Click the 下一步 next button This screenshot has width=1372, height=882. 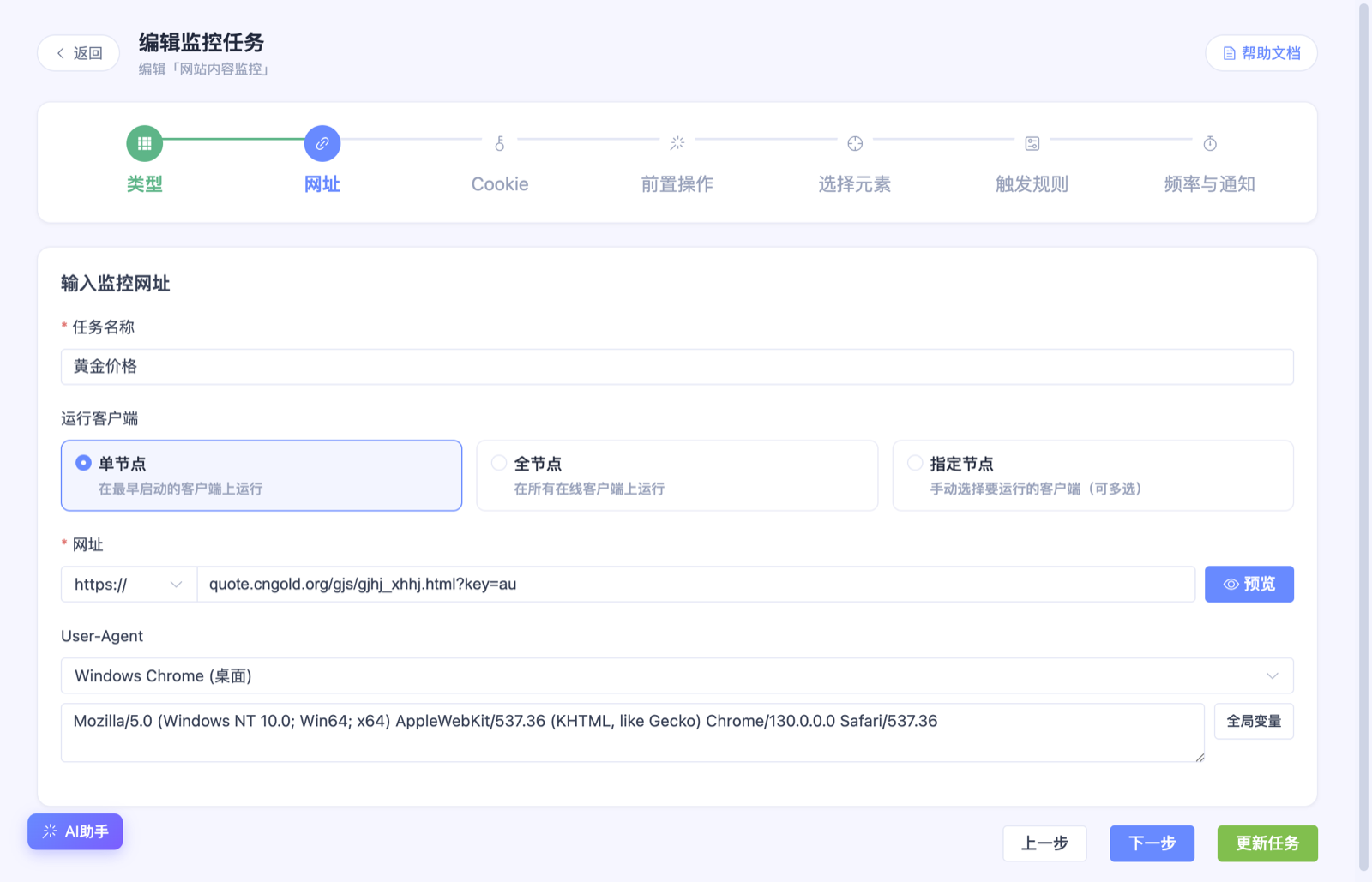coord(1152,843)
